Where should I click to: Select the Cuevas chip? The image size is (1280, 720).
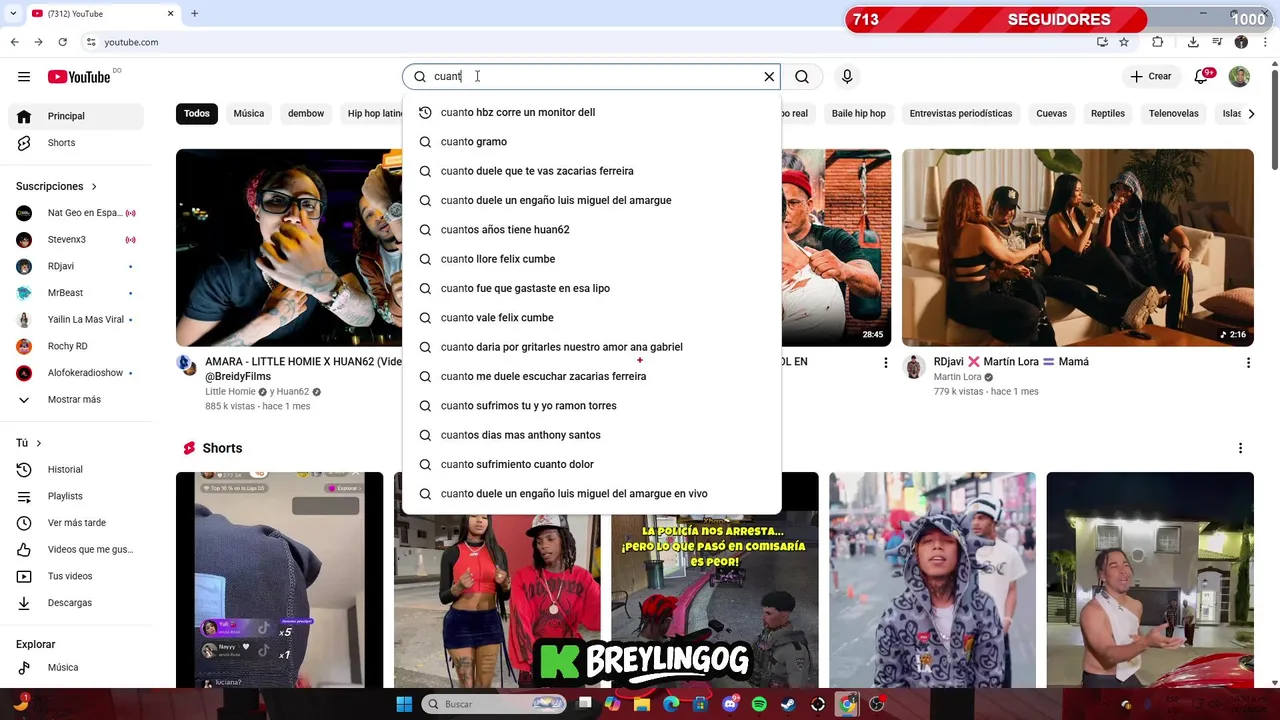tap(1051, 113)
